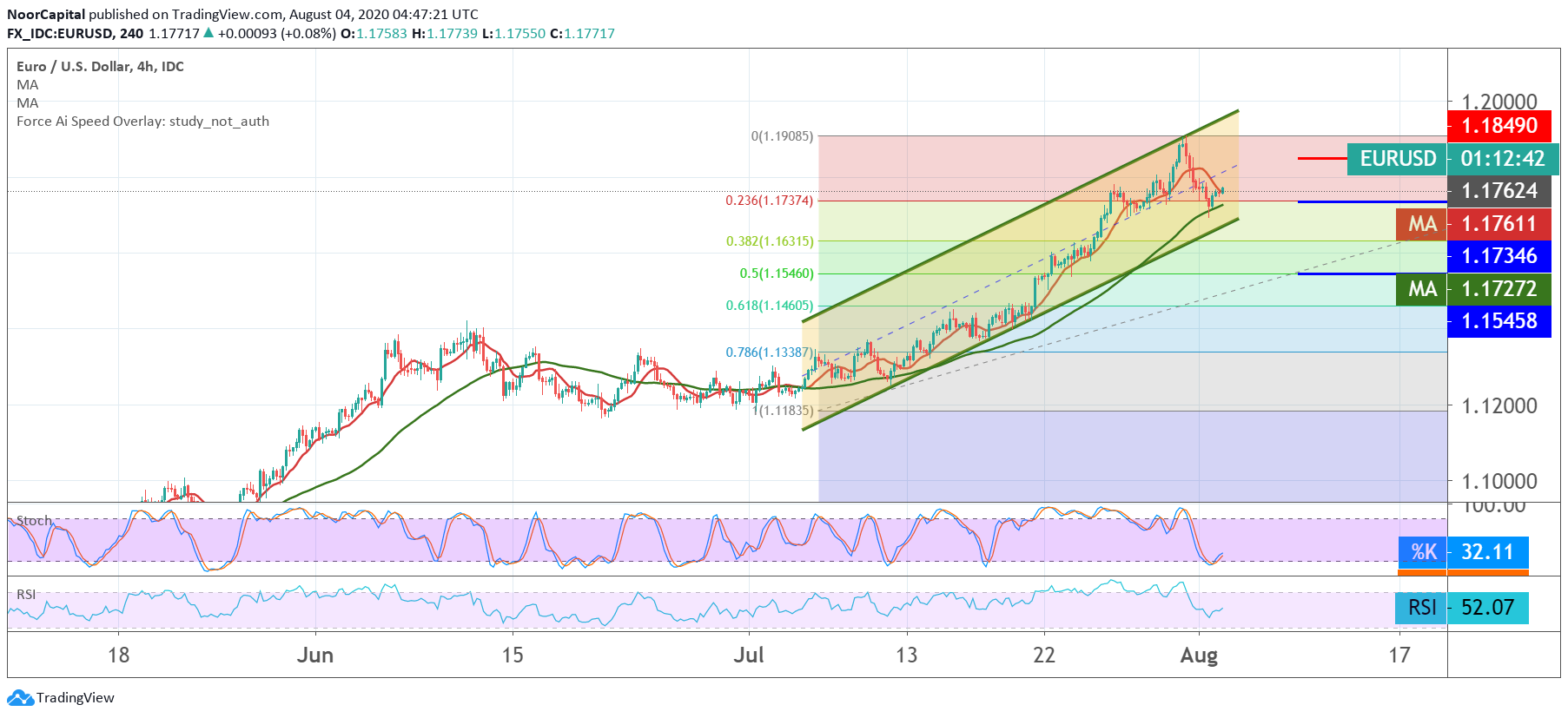Click Force Ai Speed Overlay legend text

point(142,121)
